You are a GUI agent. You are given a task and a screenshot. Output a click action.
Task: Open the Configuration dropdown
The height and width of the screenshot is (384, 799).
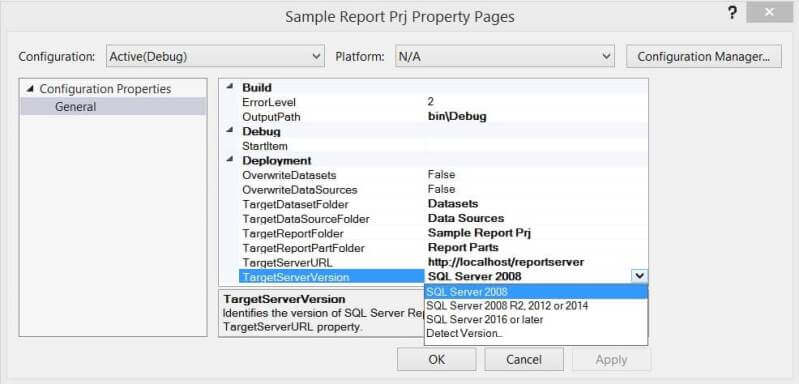(215, 57)
